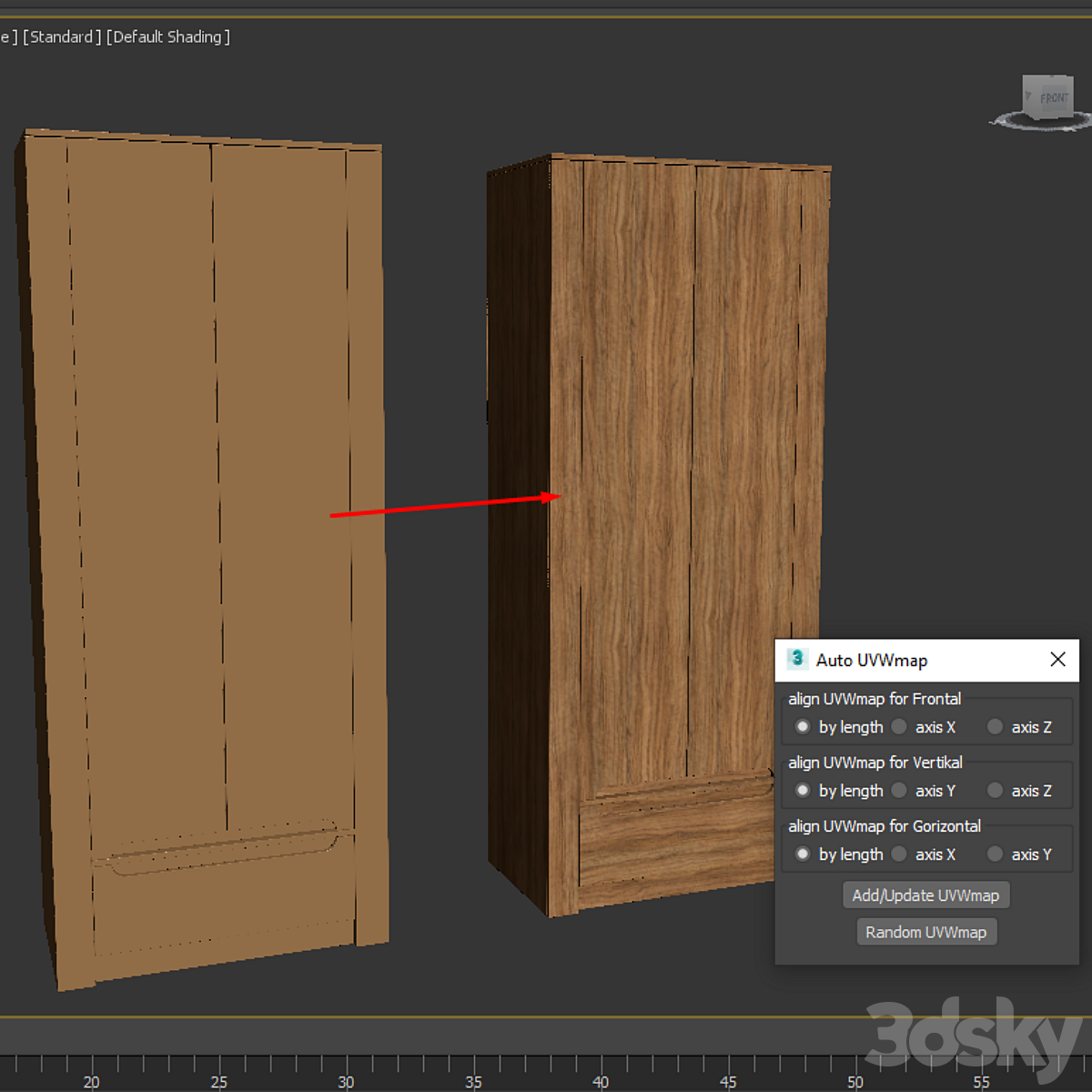Close the Auto UVWmap dialog

[1057, 660]
